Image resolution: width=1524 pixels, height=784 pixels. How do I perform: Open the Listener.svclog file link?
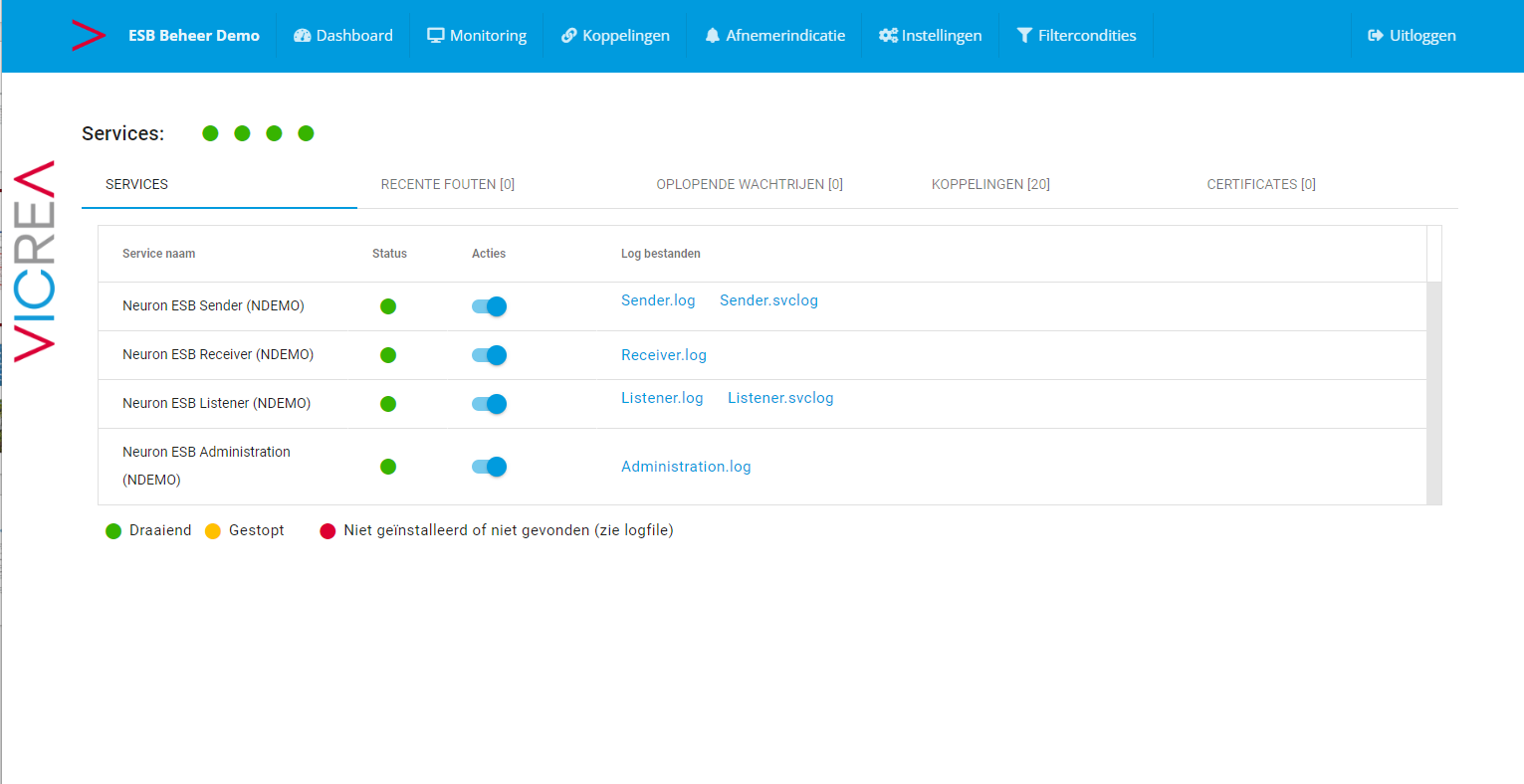780,398
